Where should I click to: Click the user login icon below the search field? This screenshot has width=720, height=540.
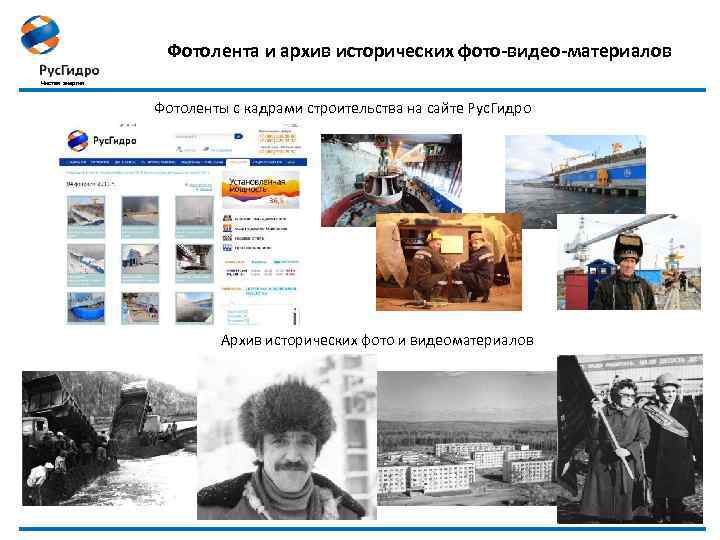(x=180, y=149)
